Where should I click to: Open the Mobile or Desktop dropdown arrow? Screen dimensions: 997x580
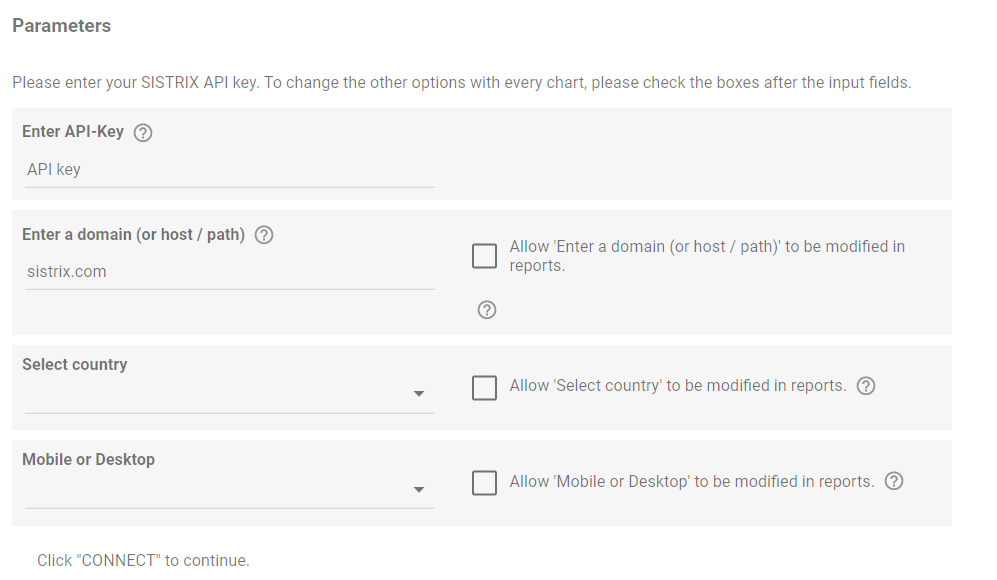pyautogui.click(x=418, y=490)
